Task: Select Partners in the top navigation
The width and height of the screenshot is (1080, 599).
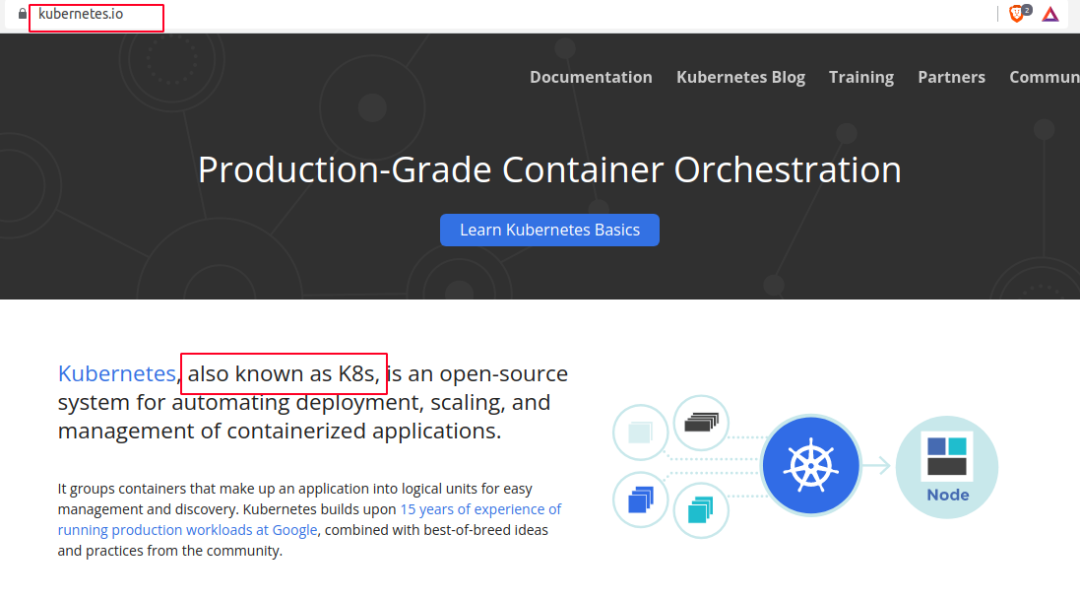Action: tap(951, 77)
